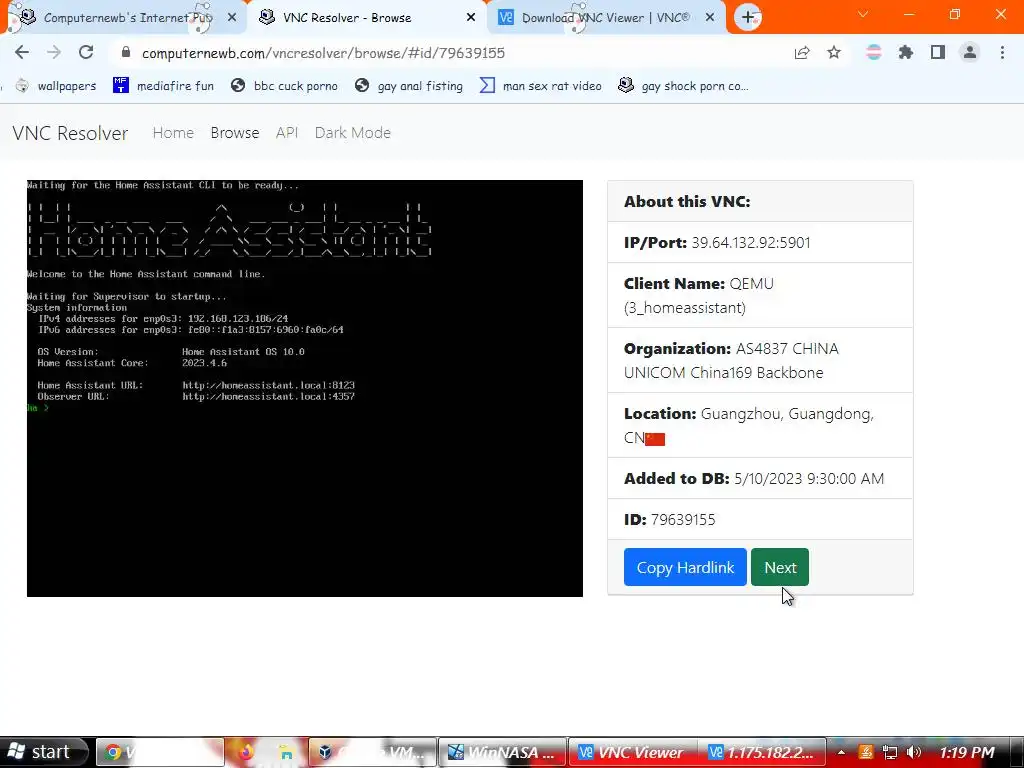Select the IP/Port value 39.64.132.92:5901

point(750,242)
